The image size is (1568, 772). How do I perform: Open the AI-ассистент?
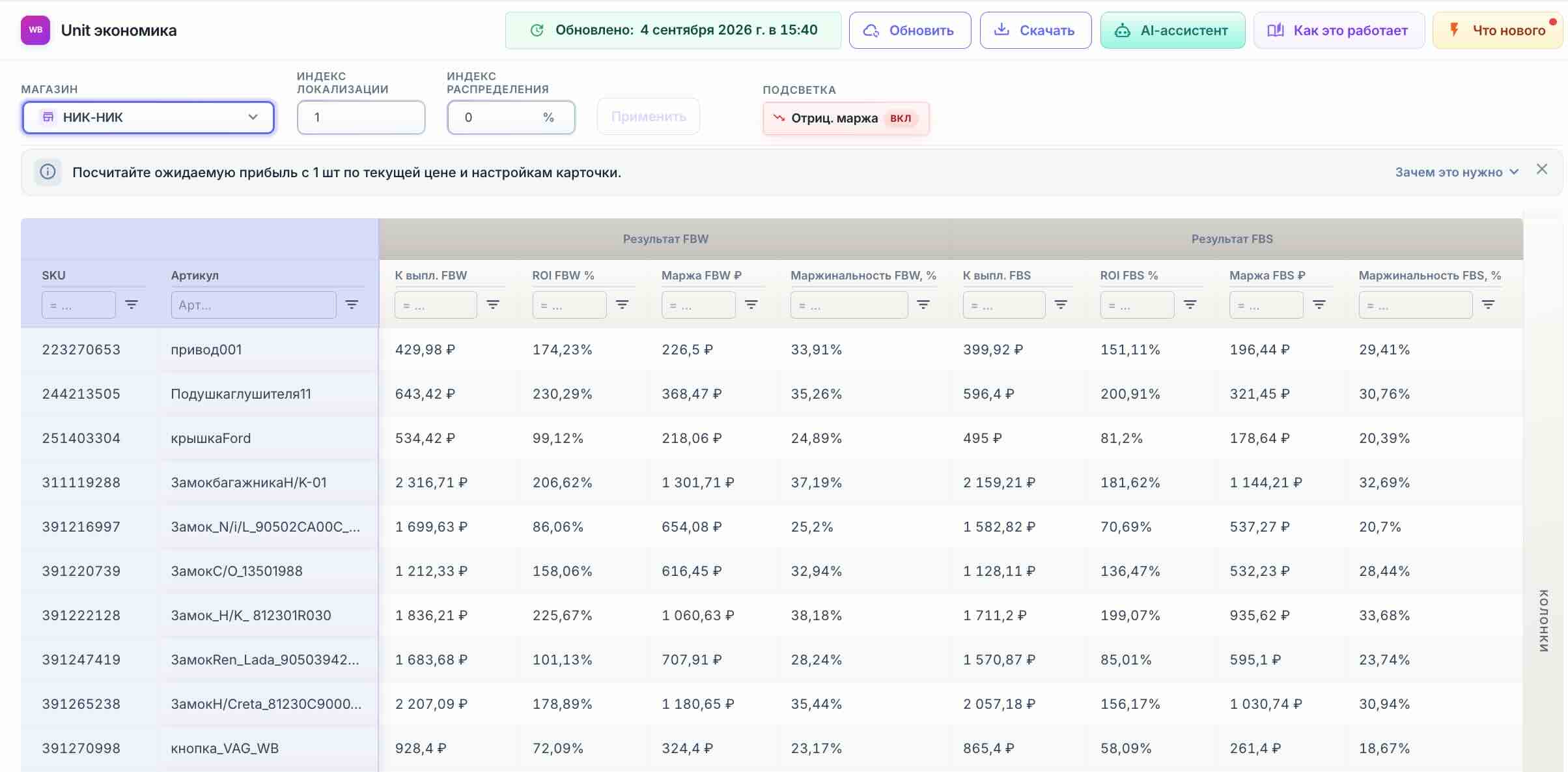(x=1173, y=30)
